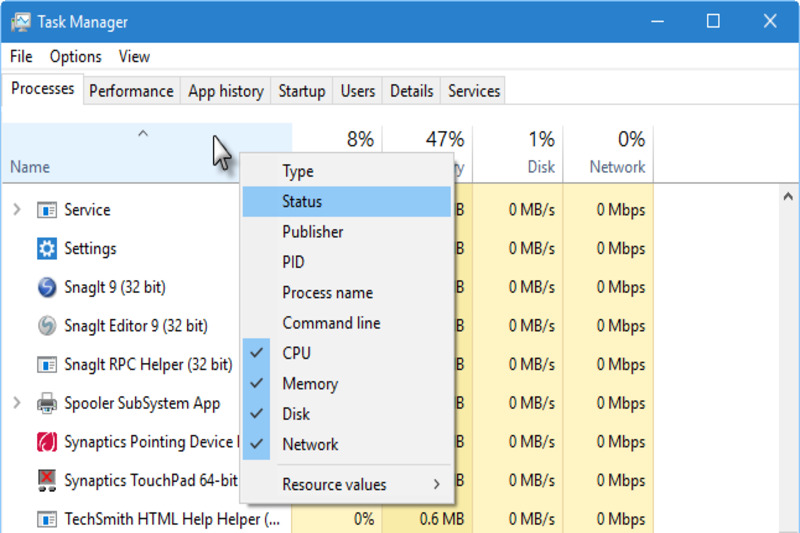This screenshot has width=800, height=533.
Task: Select Status in the context menu
Action: pos(302,202)
